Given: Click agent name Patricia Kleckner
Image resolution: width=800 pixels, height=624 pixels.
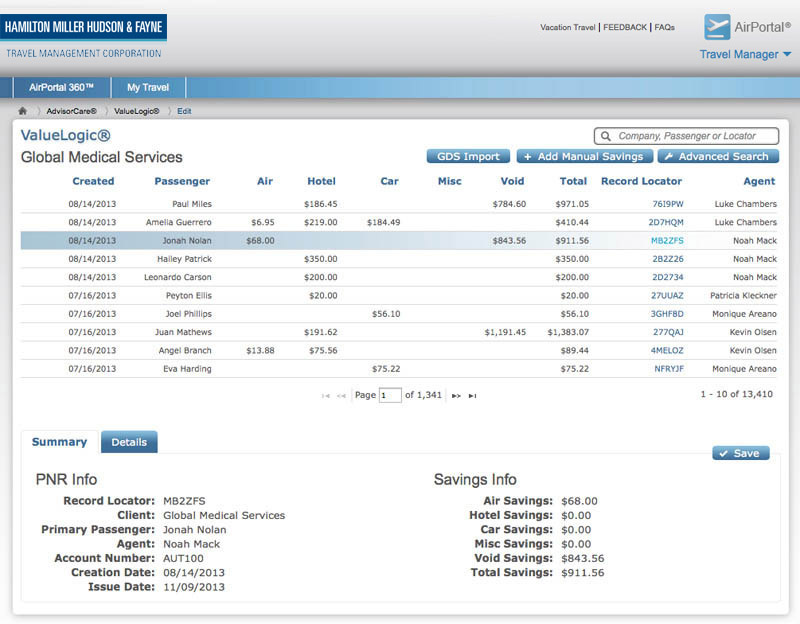Looking at the screenshot, I should point(743,296).
